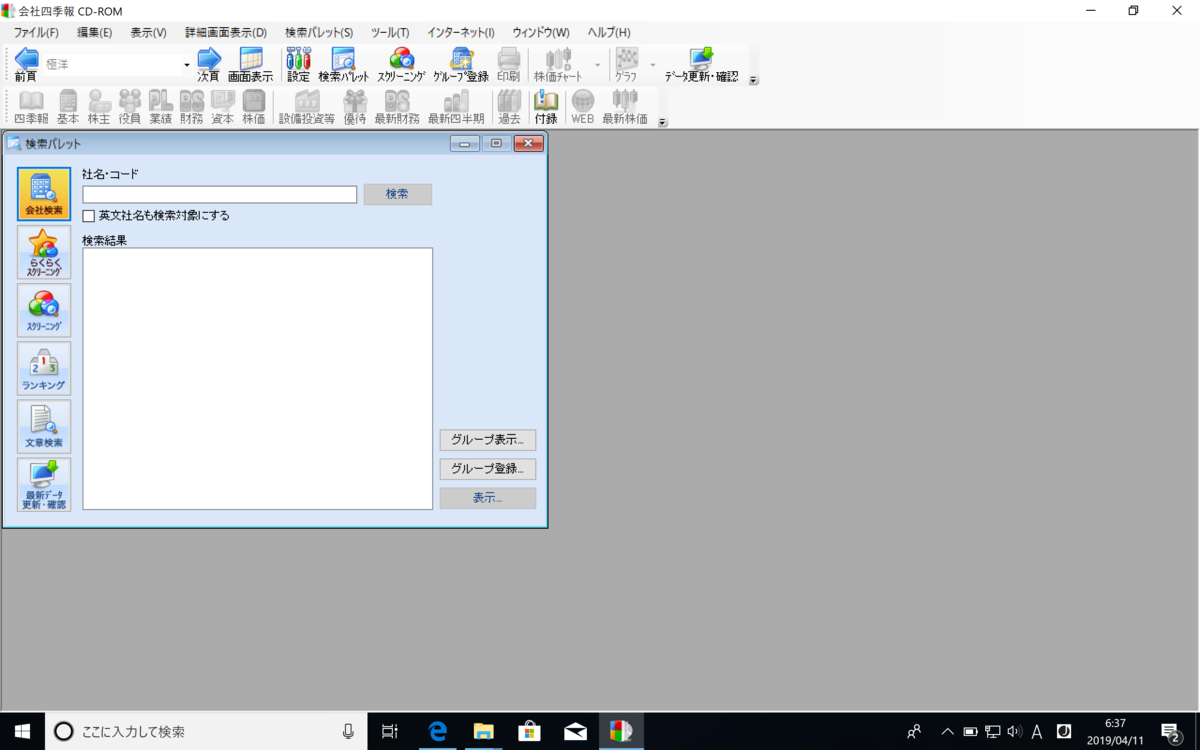Click the グループ登録 toolbar icon
The height and width of the screenshot is (750, 1200).
click(461, 64)
